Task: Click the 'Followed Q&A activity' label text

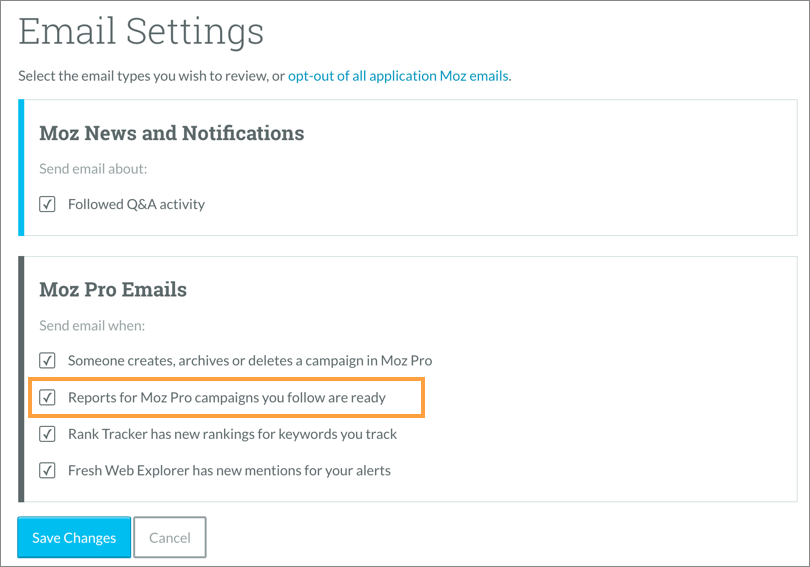Action: pyautogui.click(x=136, y=204)
